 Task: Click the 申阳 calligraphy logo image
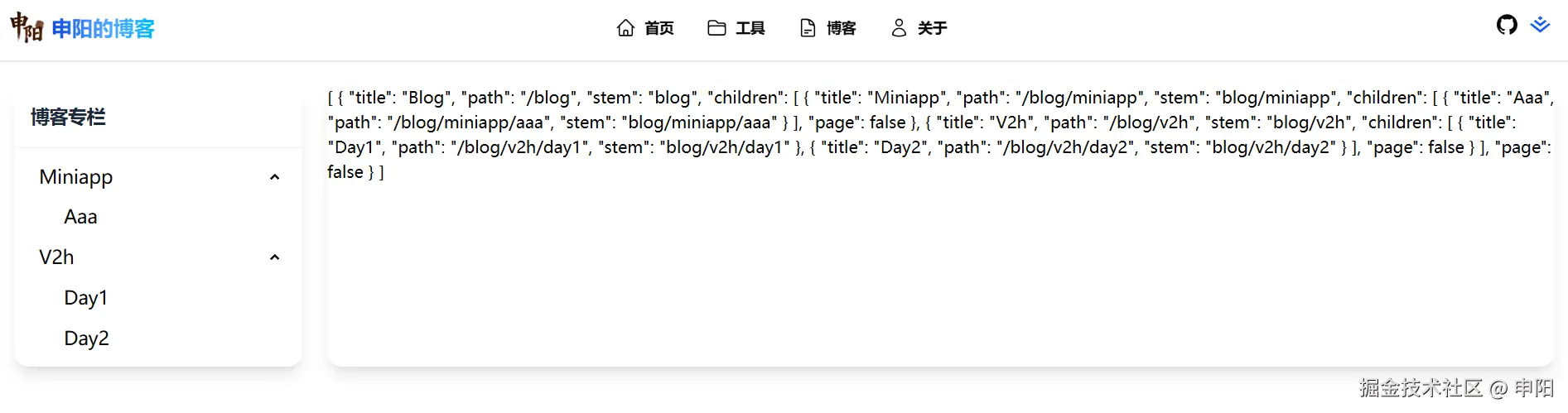27,28
